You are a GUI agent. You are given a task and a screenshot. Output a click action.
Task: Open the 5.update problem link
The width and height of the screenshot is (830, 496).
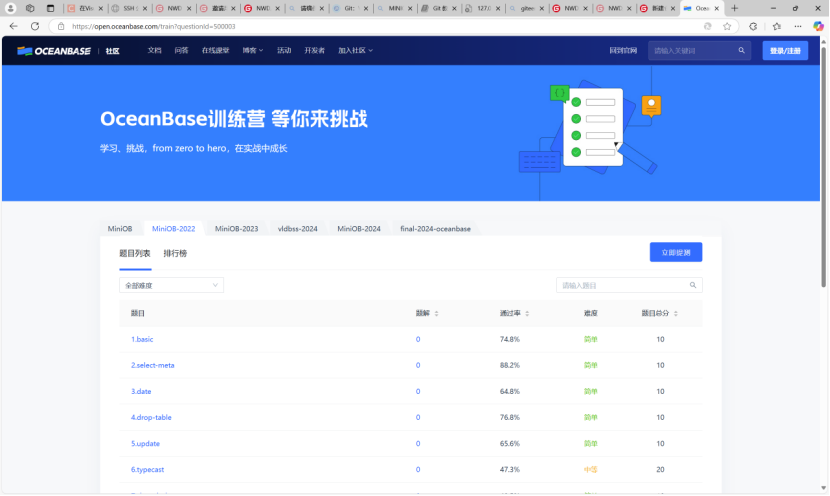coord(145,444)
